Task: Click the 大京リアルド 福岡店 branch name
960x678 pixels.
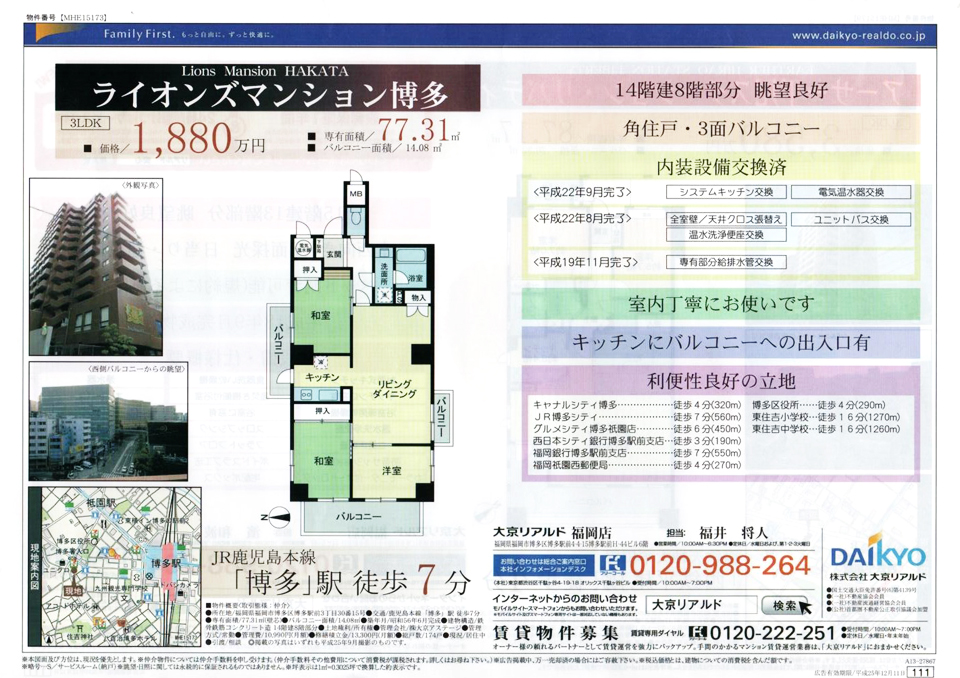Action: tap(552, 532)
